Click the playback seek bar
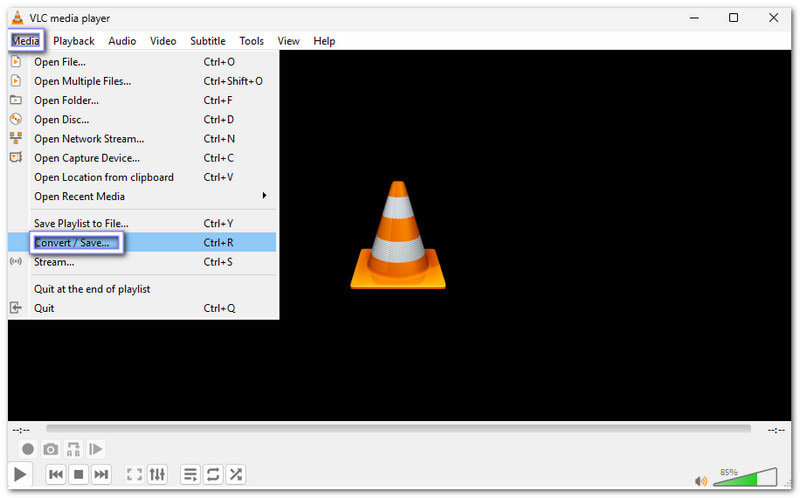Viewport: 800px width, 498px height. [x=398, y=429]
